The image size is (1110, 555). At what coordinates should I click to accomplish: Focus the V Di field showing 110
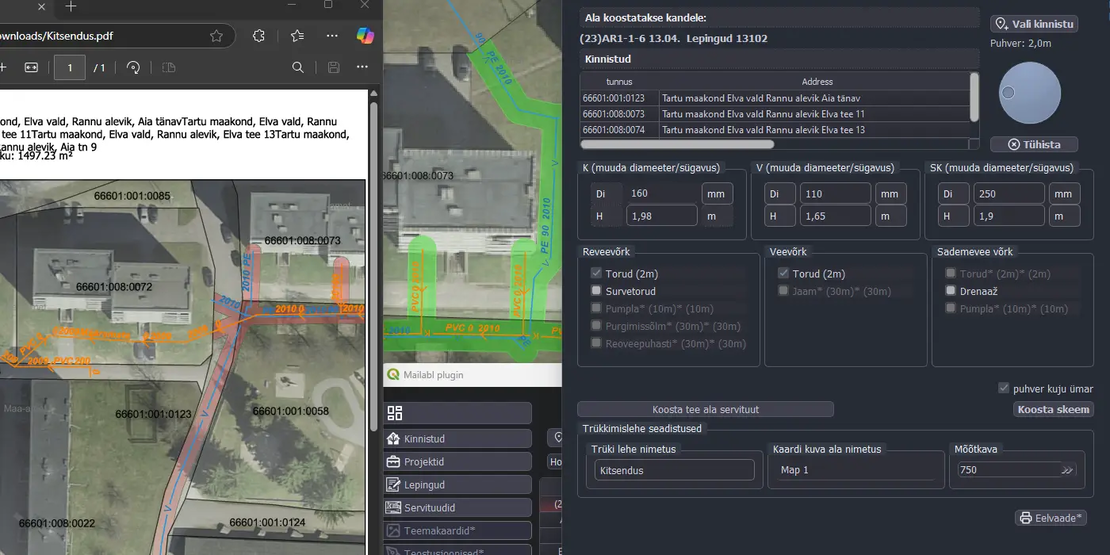click(835, 194)
